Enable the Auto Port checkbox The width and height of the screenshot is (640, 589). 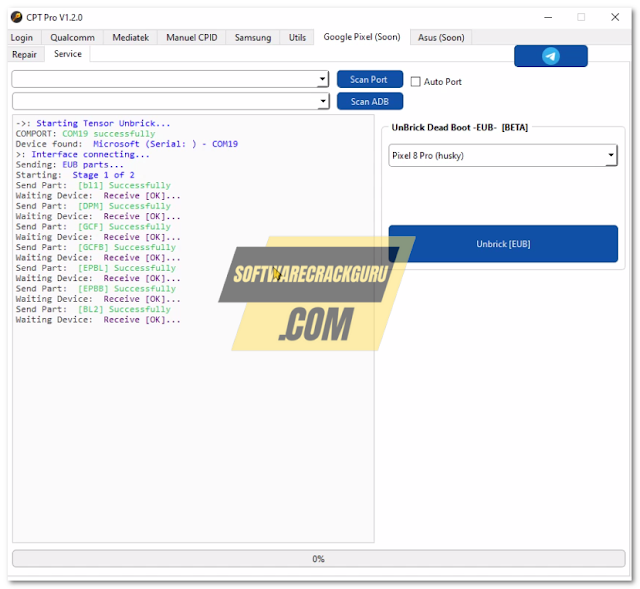416,81
